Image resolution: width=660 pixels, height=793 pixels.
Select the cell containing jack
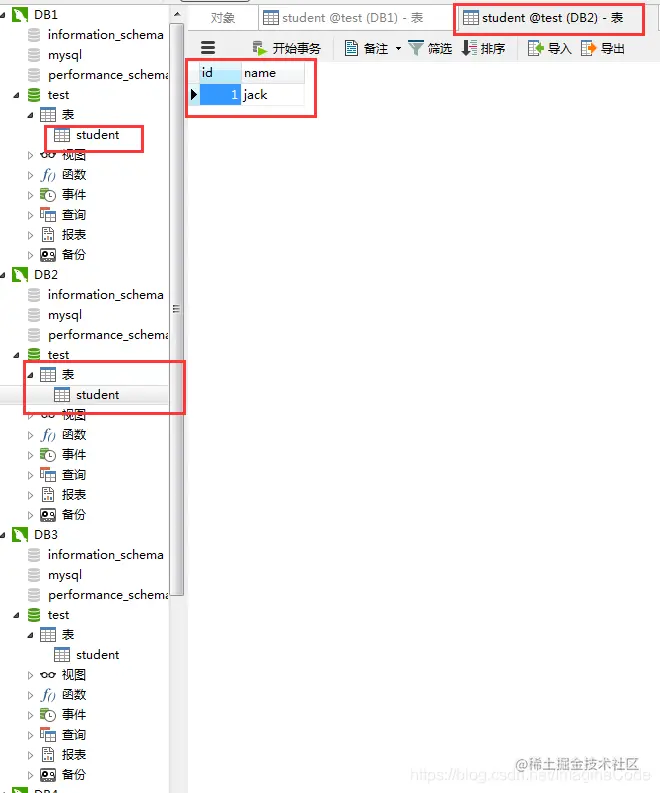pyautogui.click(x=273, y=95)
